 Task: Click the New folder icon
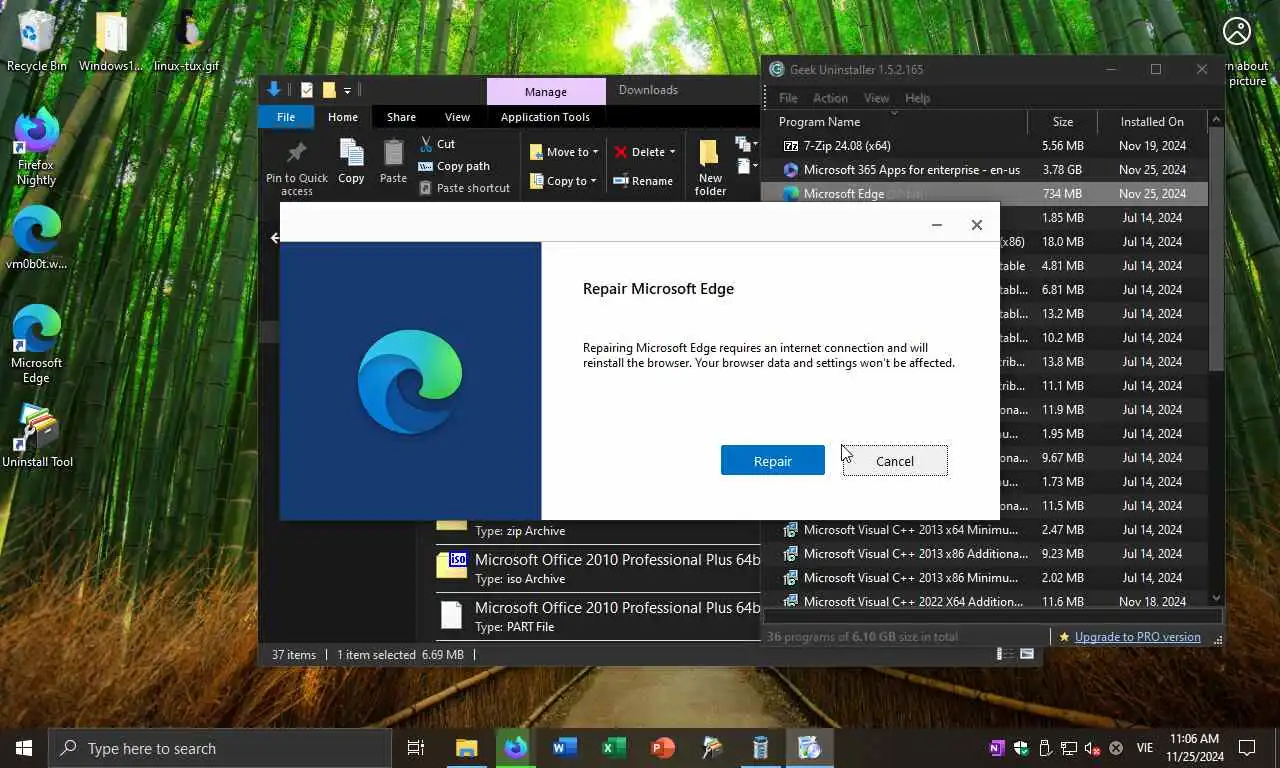pyautogui.click(x=710, y=168)
